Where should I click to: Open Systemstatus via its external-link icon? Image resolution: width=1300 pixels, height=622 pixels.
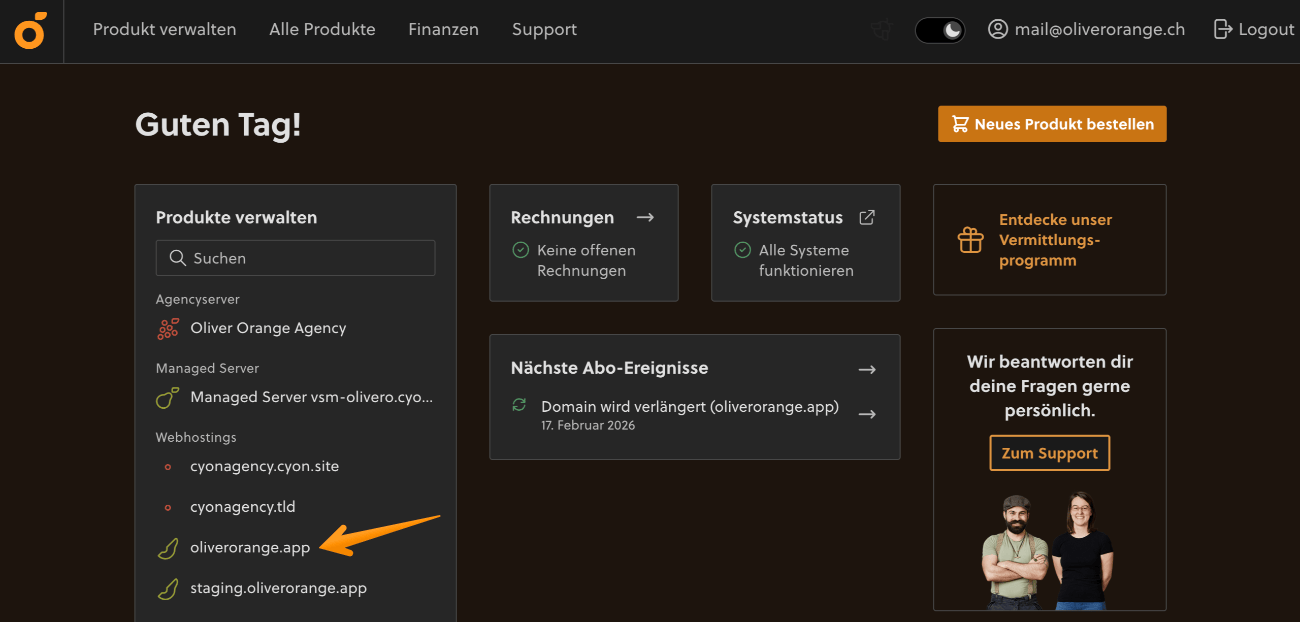click(866, 216)
